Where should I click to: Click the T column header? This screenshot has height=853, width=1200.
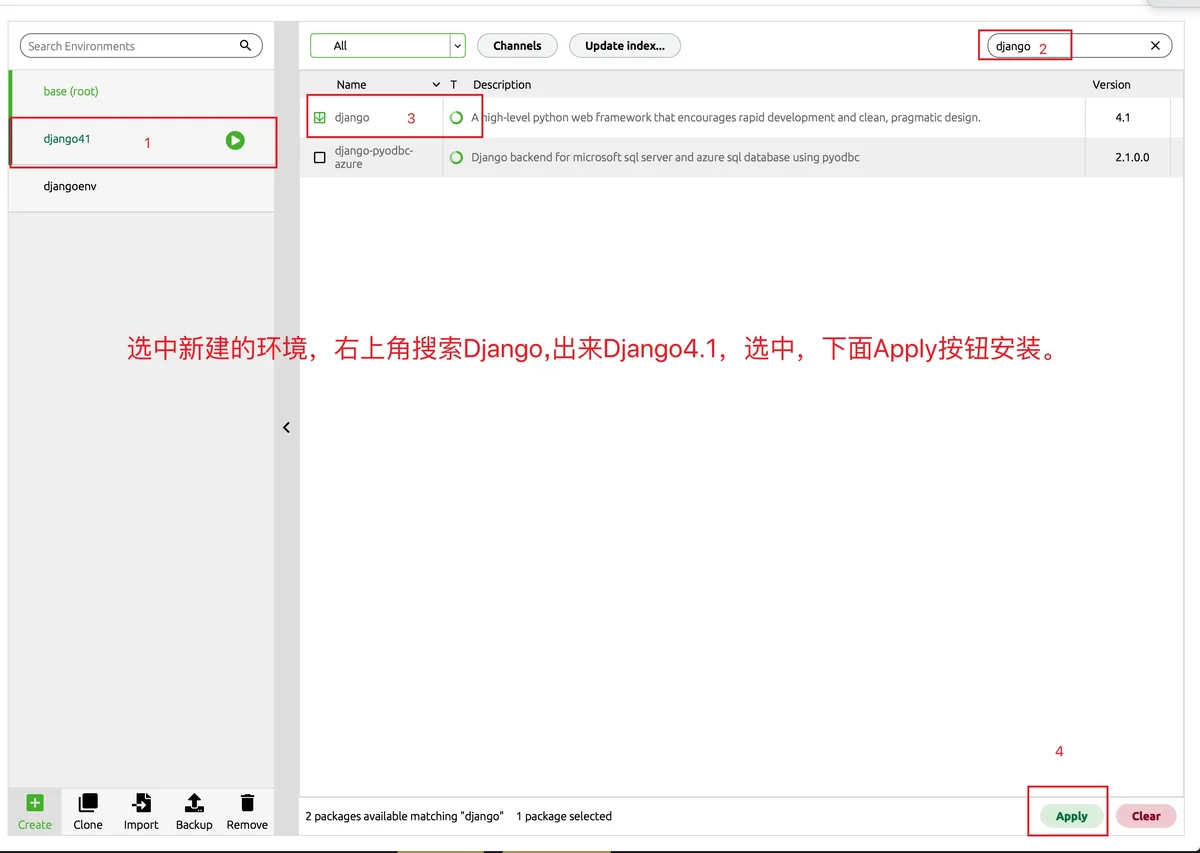[x=453, y=85]
